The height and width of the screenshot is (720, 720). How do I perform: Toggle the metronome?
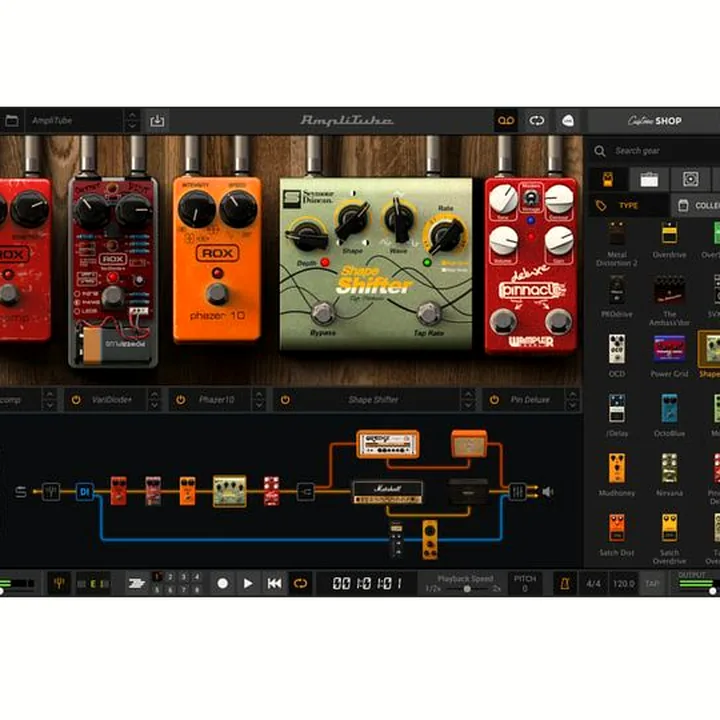tap(565, 584)
